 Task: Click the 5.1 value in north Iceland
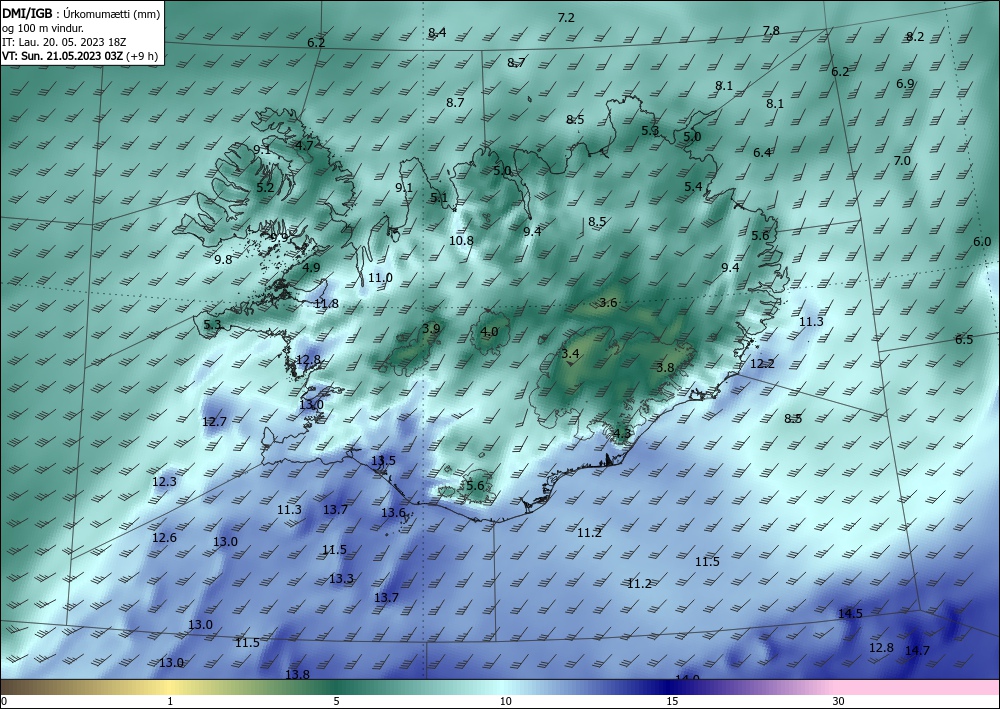(x=439, y=198)
